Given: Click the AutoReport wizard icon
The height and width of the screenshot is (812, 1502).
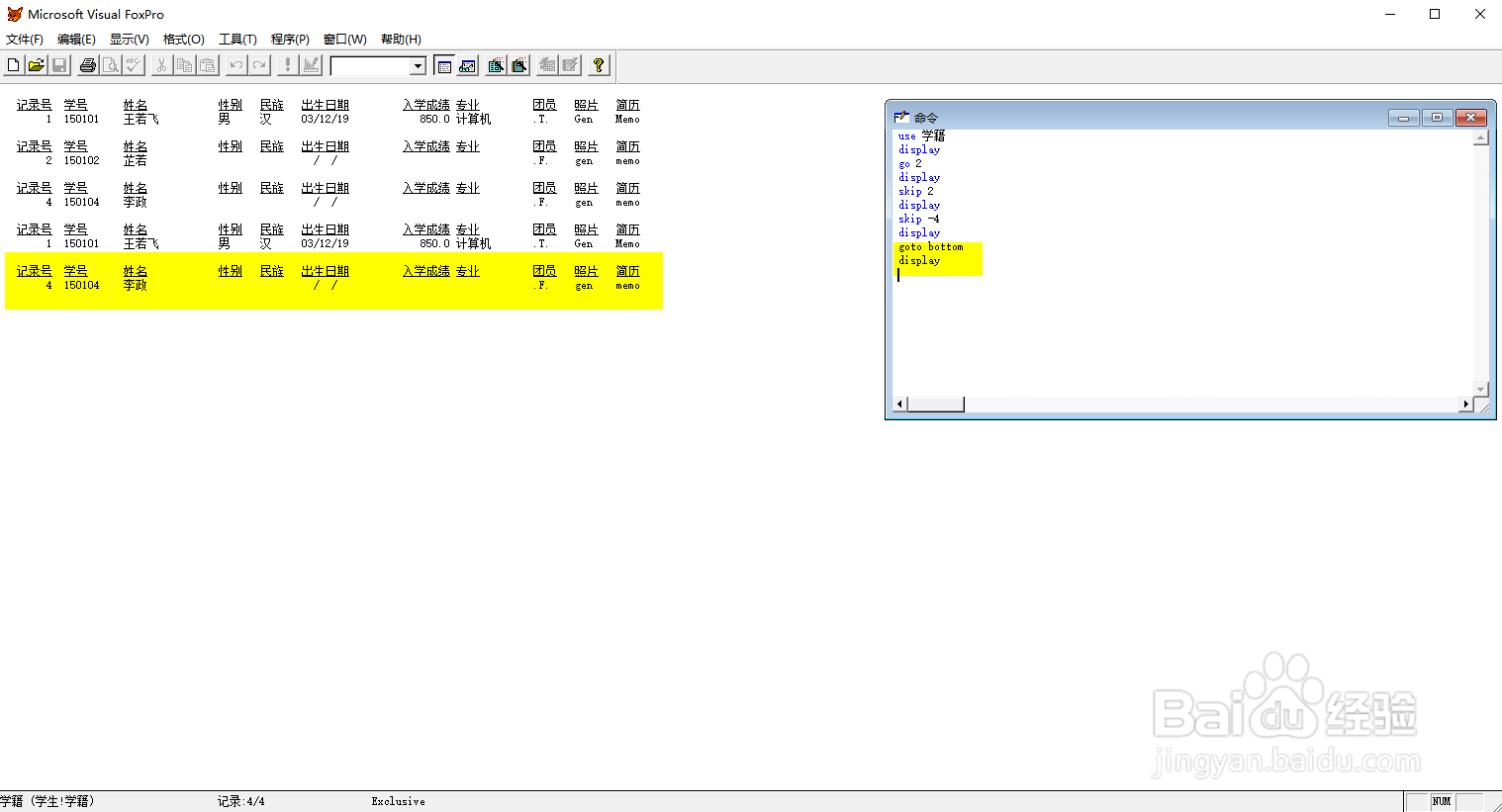Looking at the screenshot, I should pyautogui.click(x=571, y=65).
